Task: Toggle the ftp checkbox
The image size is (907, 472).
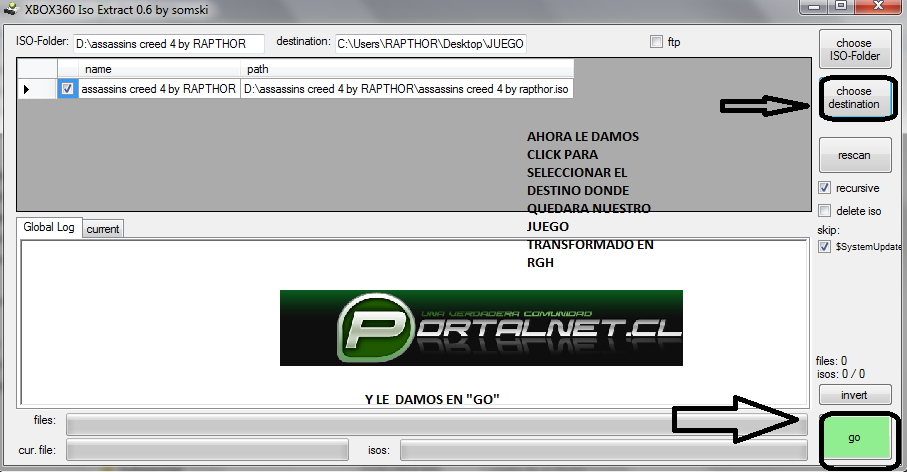Action: 656,42
